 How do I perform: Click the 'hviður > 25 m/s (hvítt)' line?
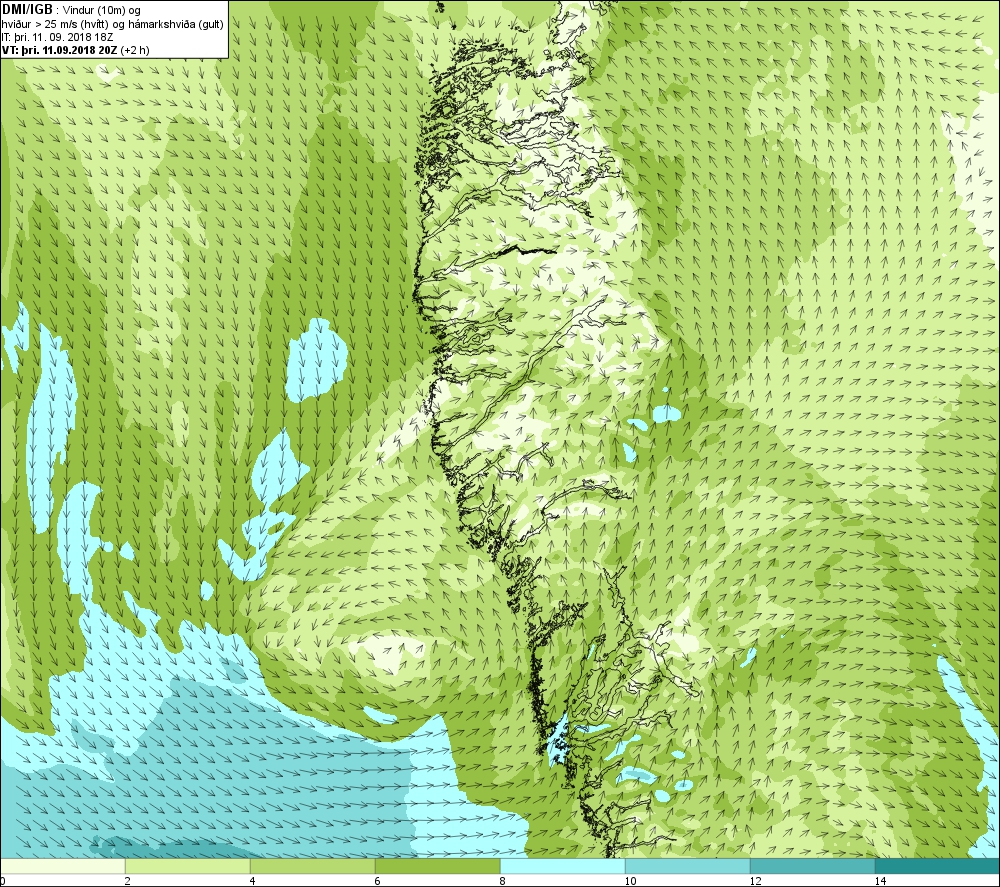pos(113,24)
